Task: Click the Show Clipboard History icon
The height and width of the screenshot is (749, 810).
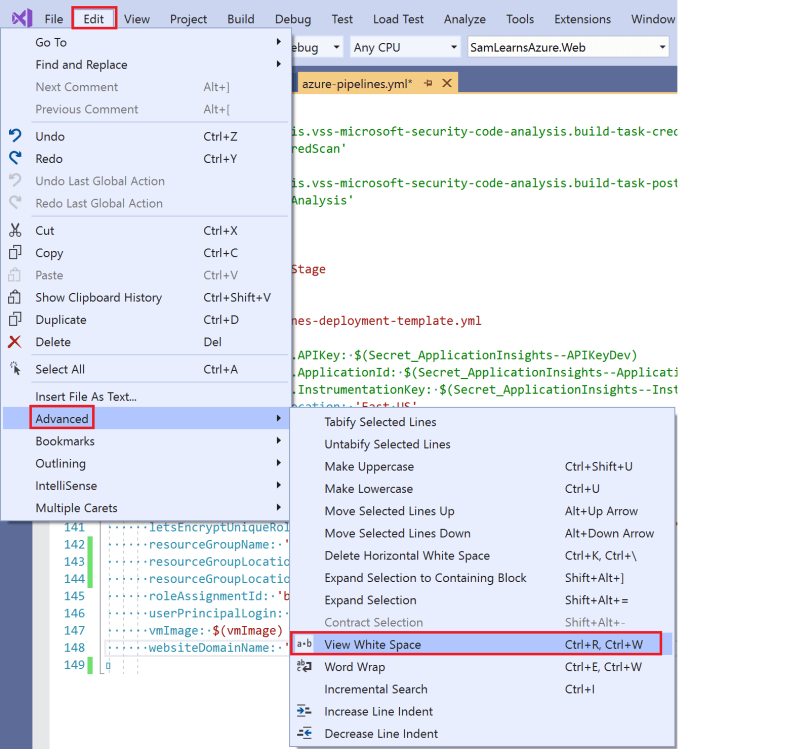Action: [x=15, y=297]
